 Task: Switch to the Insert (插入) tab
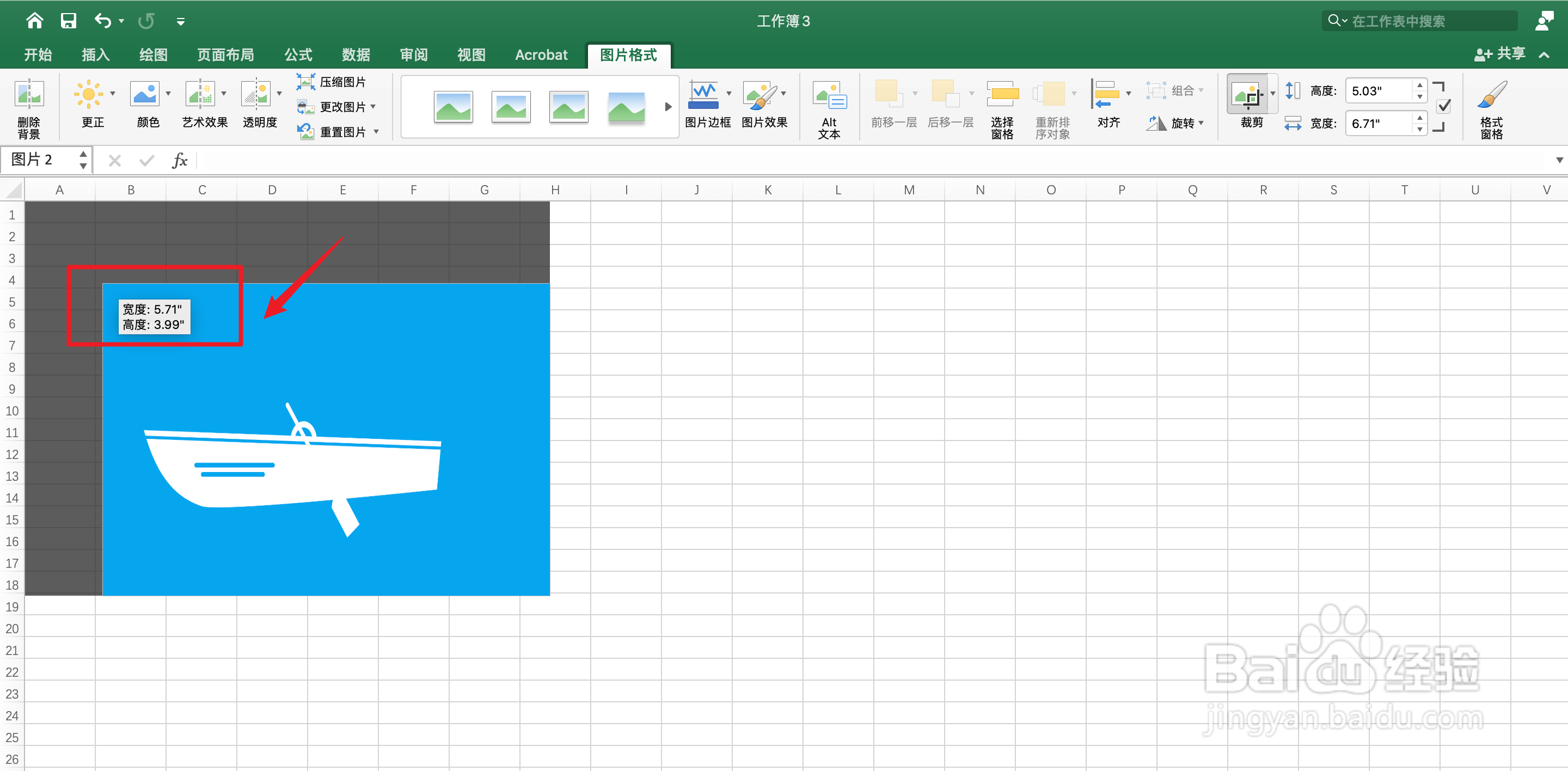[95, 55]
